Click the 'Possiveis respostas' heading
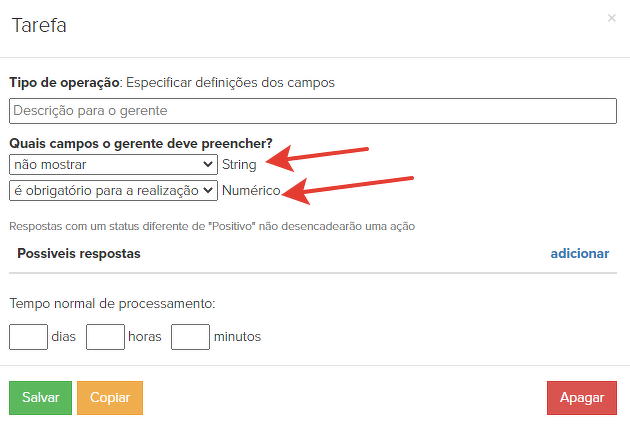The height and width of the screenshot is (426, 630). pos(78,253)
